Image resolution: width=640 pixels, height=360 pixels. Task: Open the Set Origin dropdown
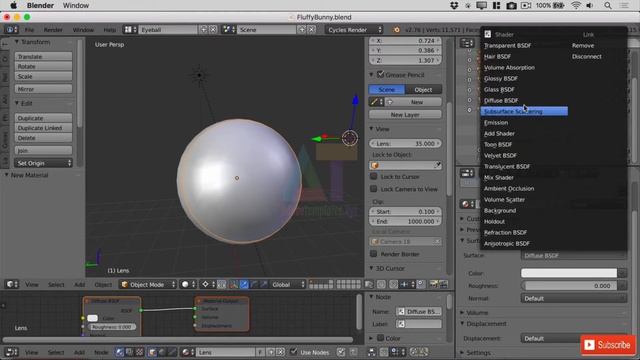pyautogui.click(x=43, y=163)
